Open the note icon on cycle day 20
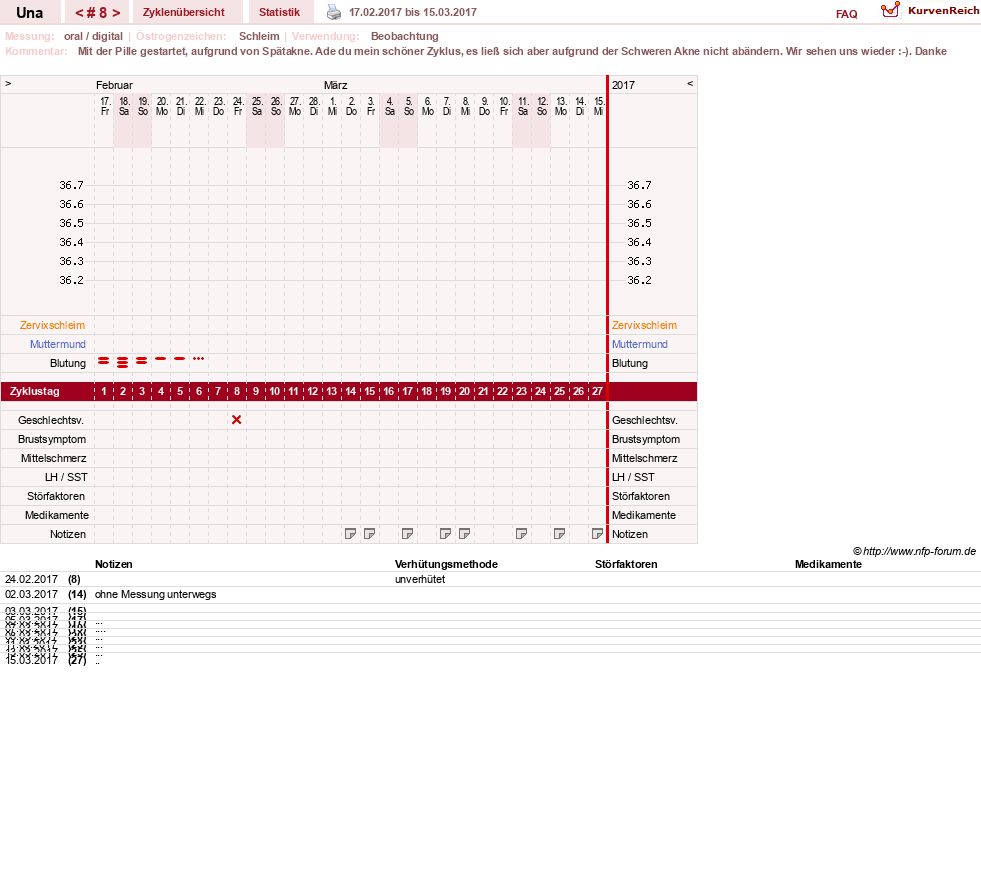 [x=464, y=534]
